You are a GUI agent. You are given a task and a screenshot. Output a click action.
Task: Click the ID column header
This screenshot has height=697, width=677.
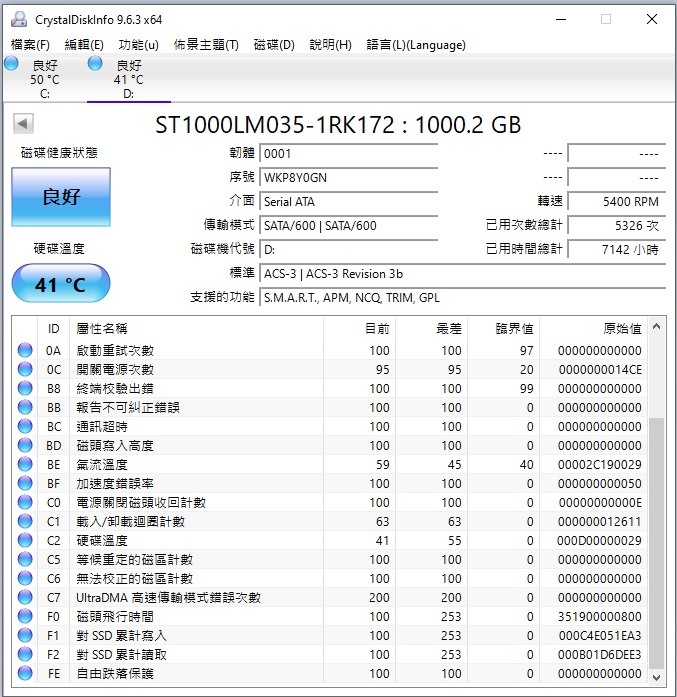[x=53, y=329]
